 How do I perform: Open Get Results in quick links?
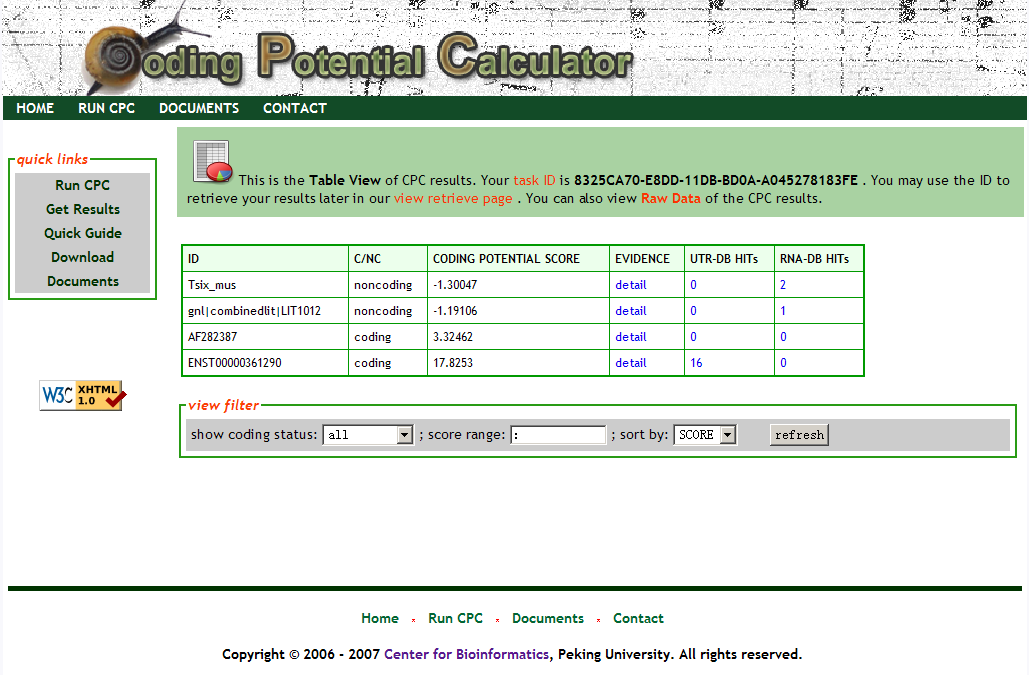(83, 209)
